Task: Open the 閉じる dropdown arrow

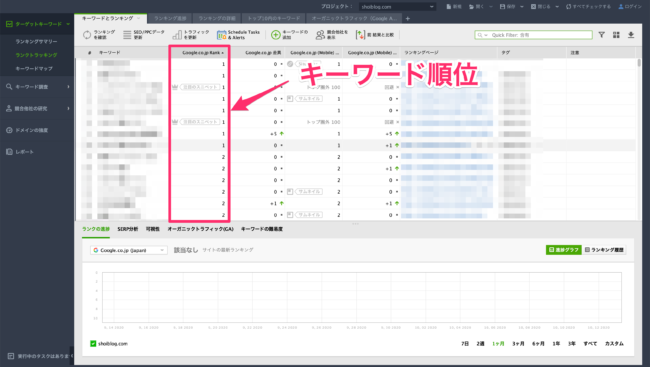Action: click(557, 7)
